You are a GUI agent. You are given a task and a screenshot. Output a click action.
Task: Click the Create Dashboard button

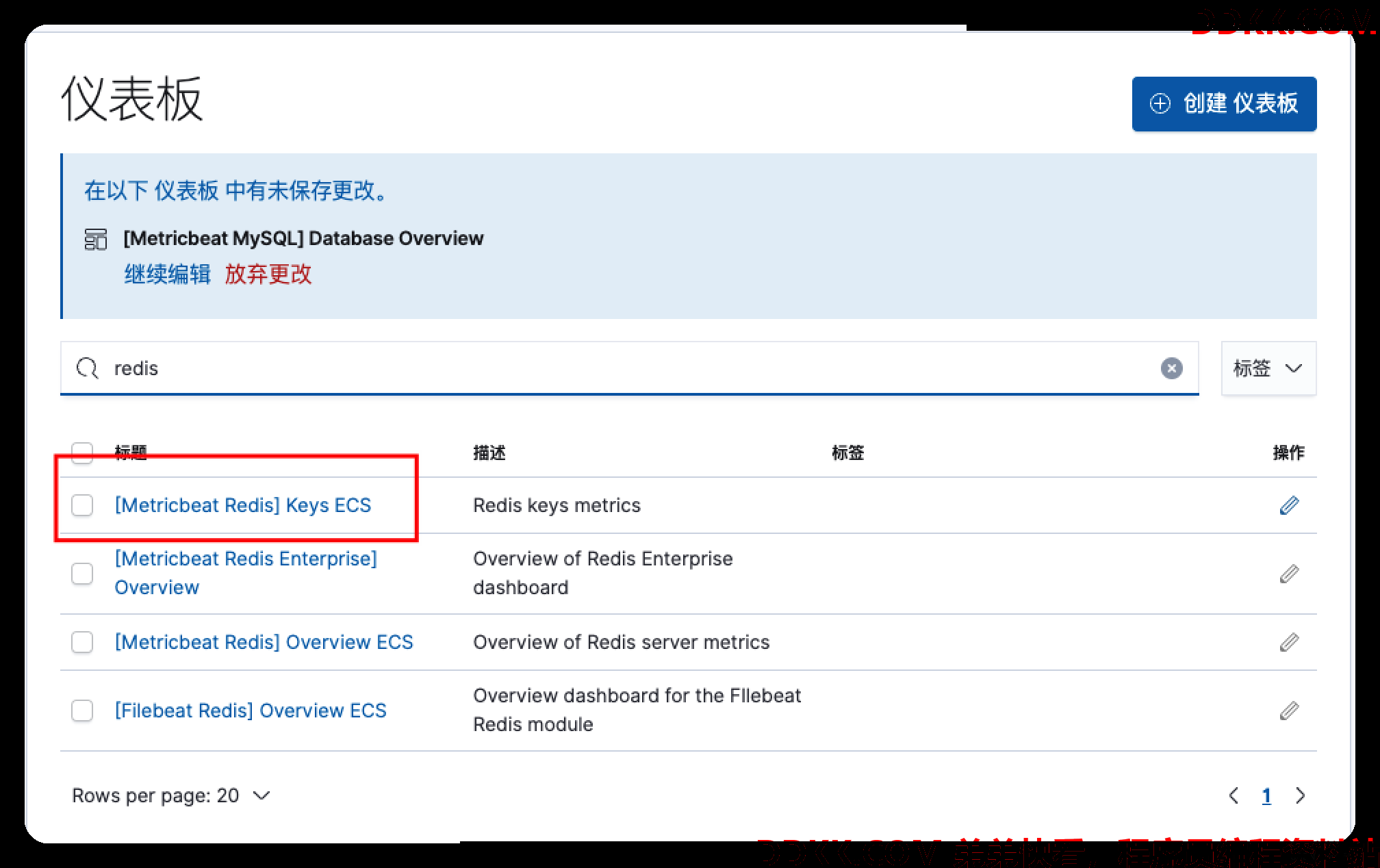pyautogui.click(x=1224, y=103)
